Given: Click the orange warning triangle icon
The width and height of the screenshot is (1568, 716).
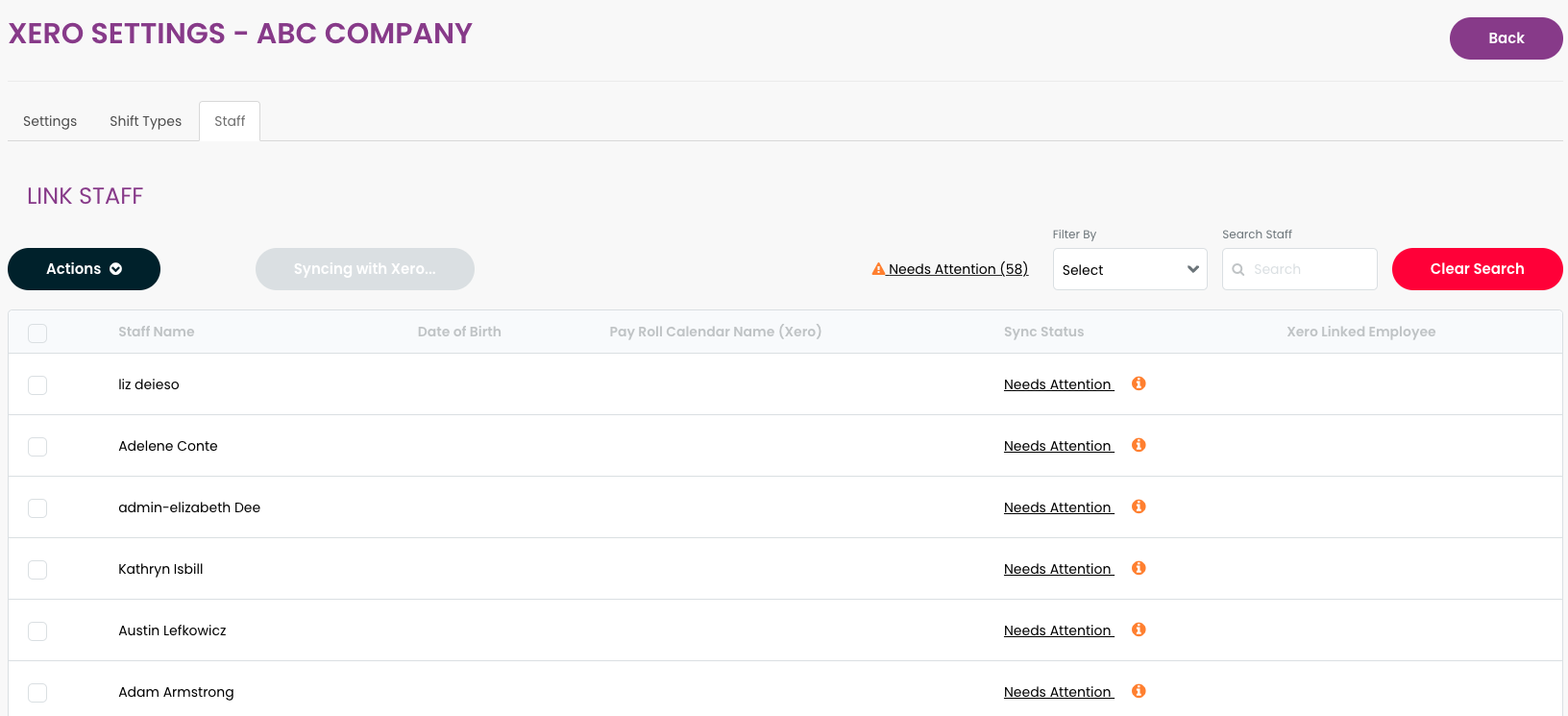Looking at the screenshot, I should pos(878,269).
